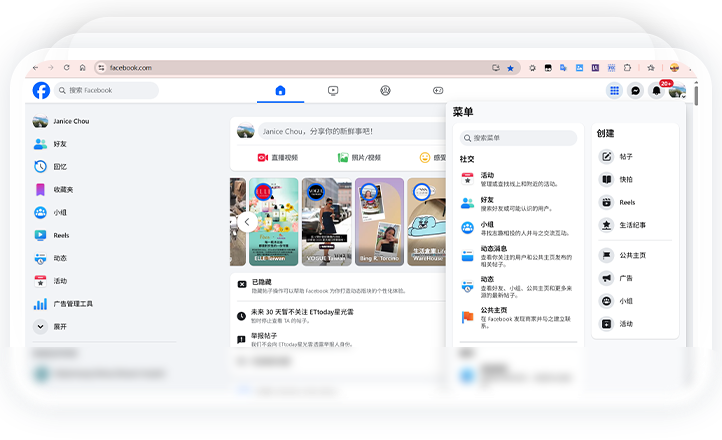Screen dimensions: 722x440
Task: Switch to the Home tab
Action: (x=280, y=90)
